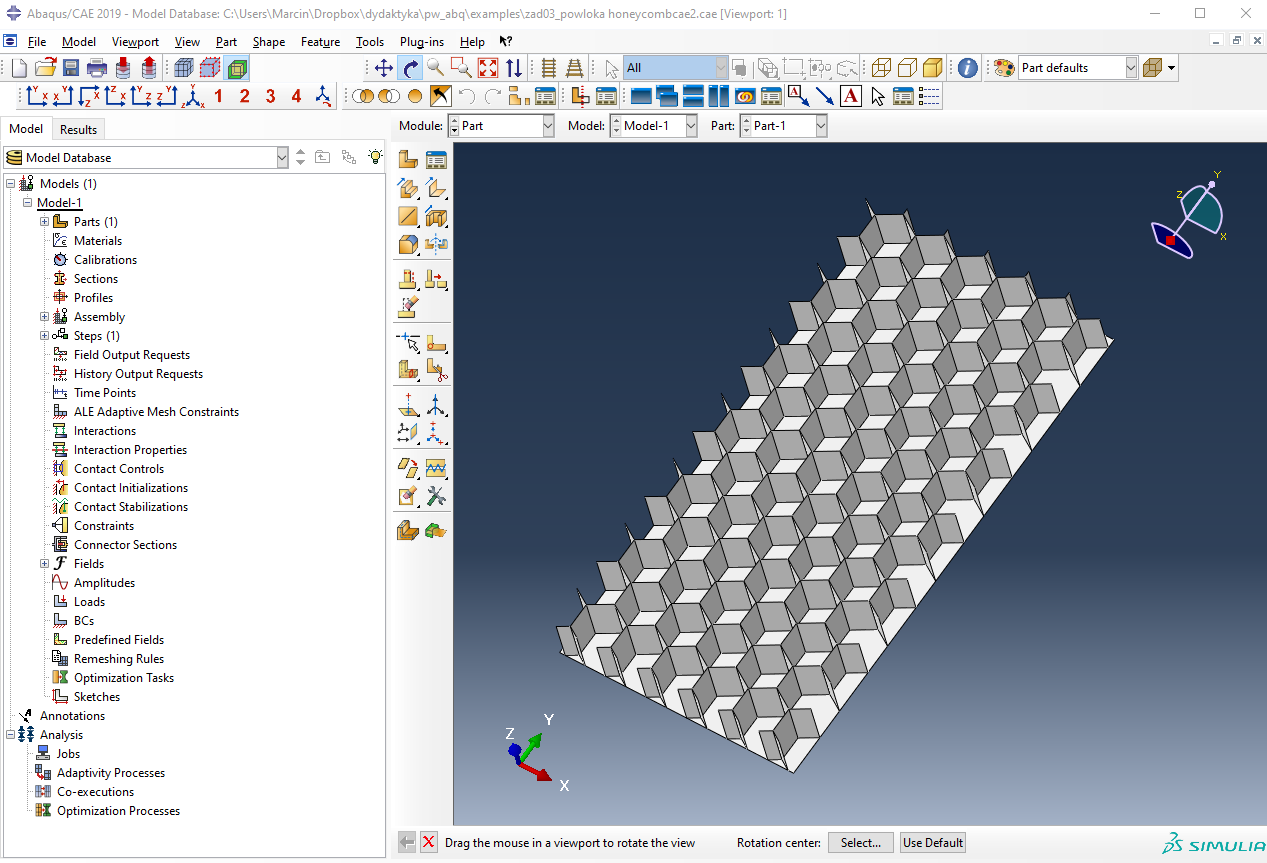Open the Query information tool

click(x=967, y=68)
